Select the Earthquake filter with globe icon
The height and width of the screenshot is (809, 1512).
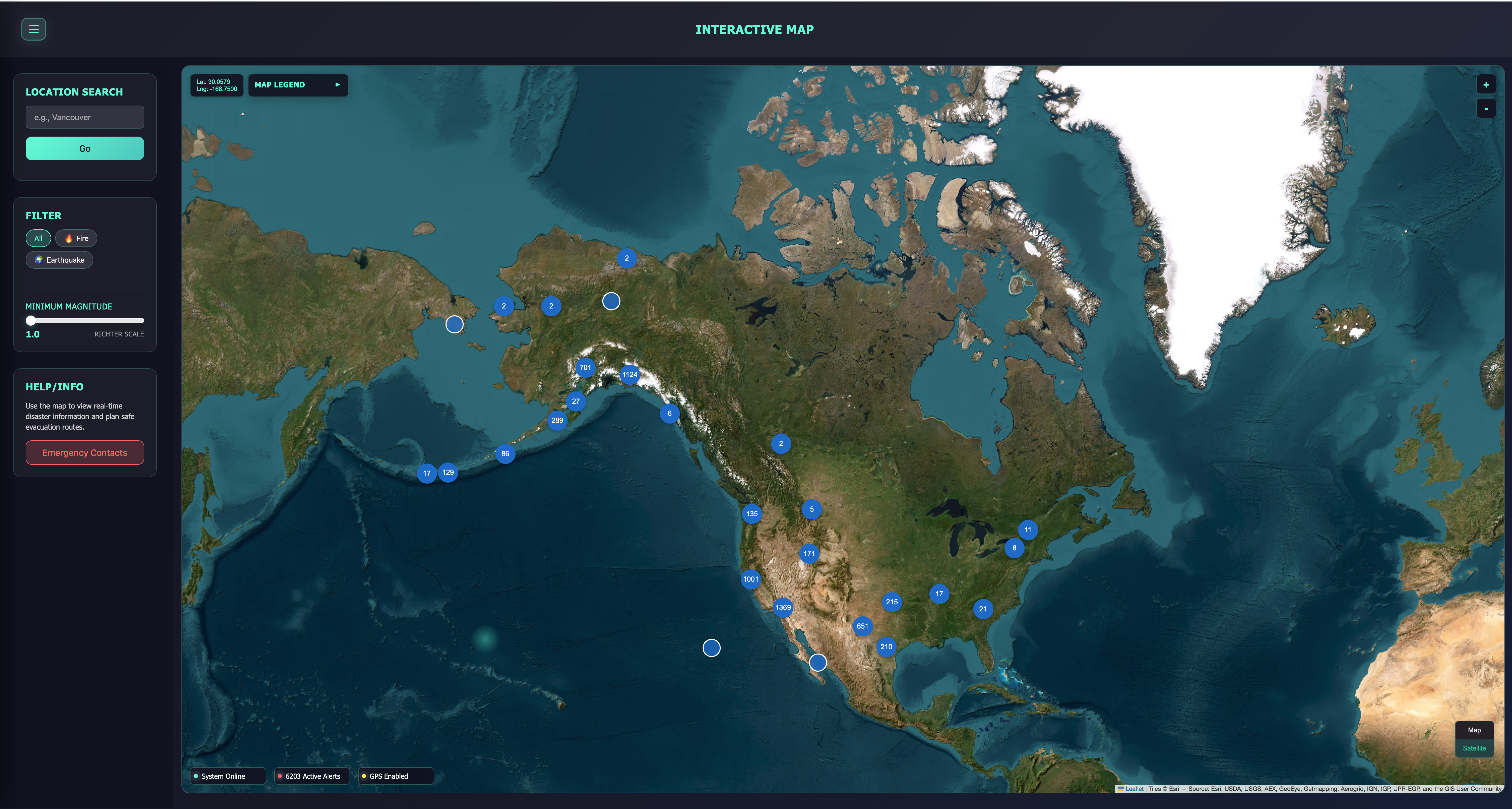coord(59,260)
